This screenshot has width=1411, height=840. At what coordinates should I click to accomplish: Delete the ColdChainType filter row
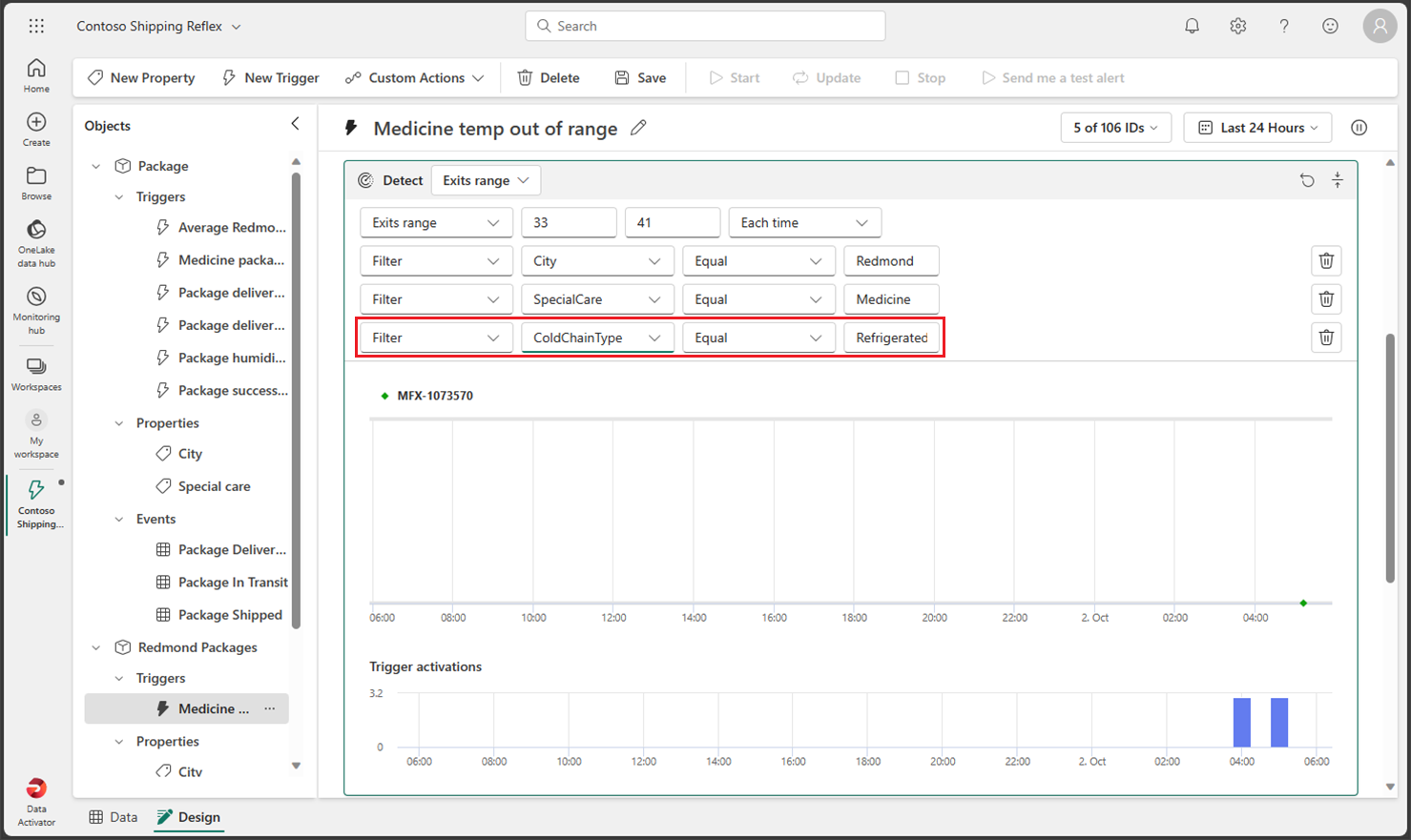(x=1326, y=338)
